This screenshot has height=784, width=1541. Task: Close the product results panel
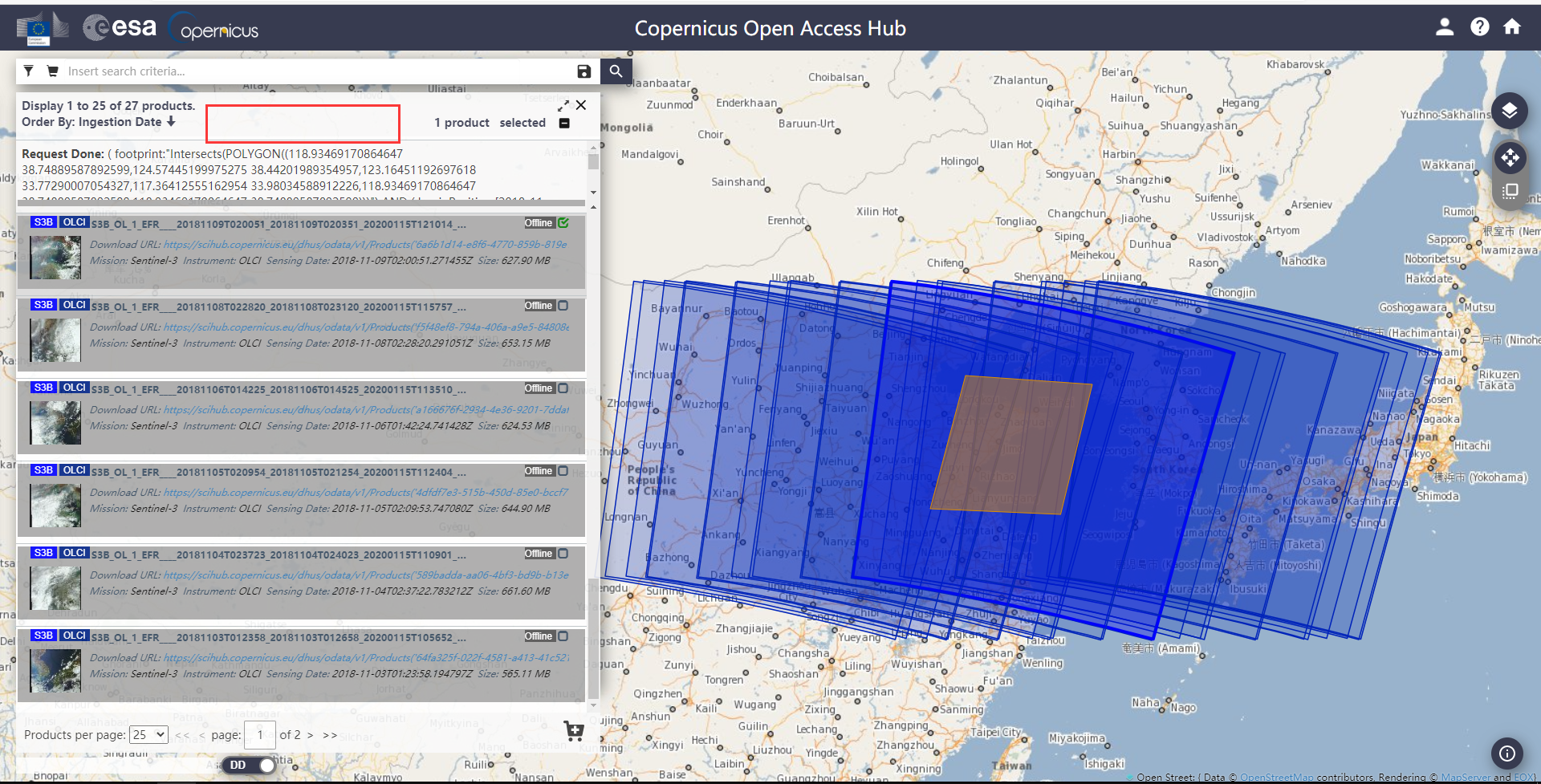[x=581, y=105]
